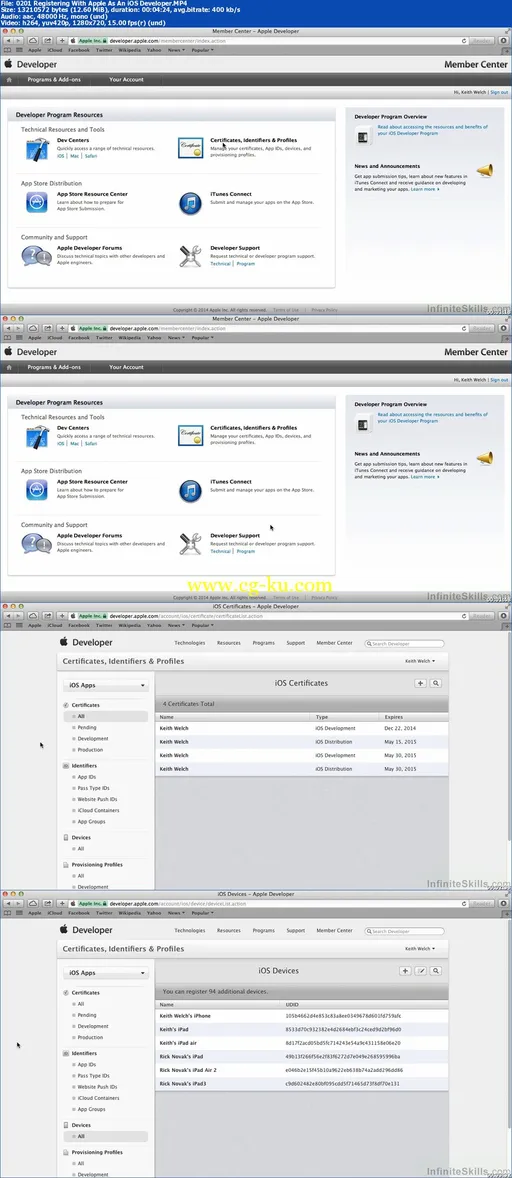Screen dimensions: 512x1178
Task: Select Production under Certificates in iOS Certificates sidebar
Action: (91, 750)
